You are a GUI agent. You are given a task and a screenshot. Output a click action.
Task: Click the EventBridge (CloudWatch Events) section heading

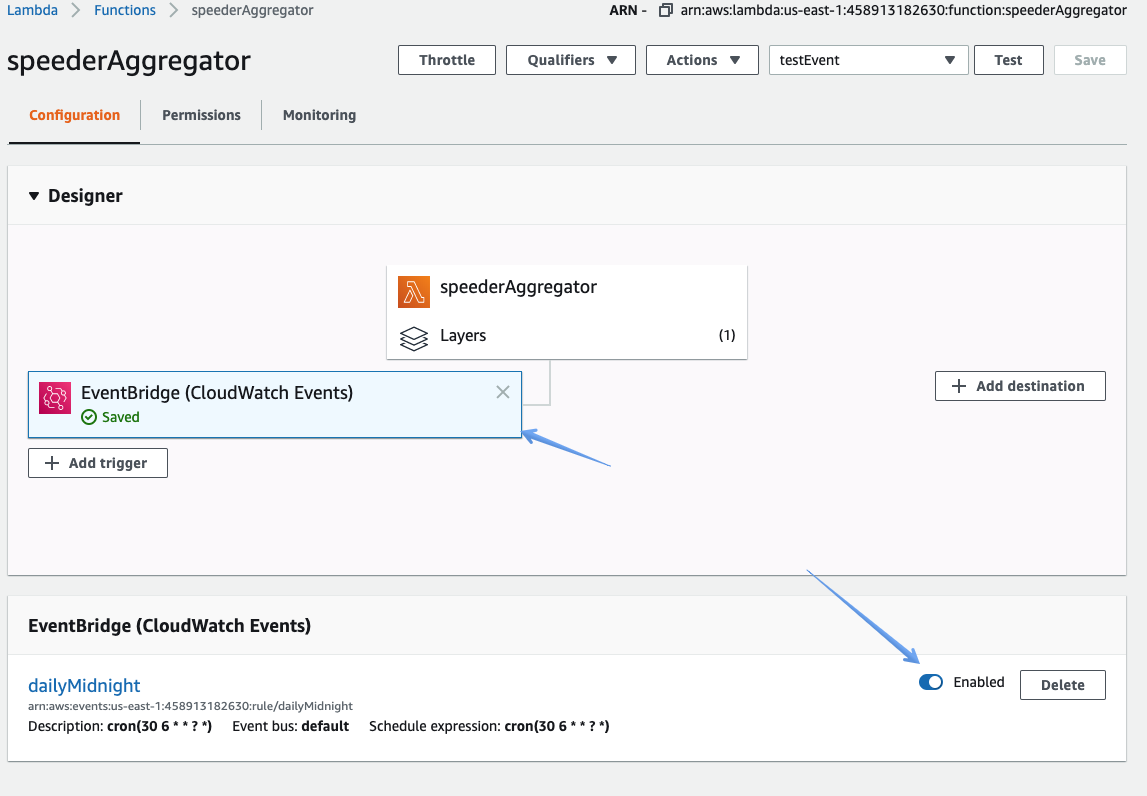[x=170, y=626]
